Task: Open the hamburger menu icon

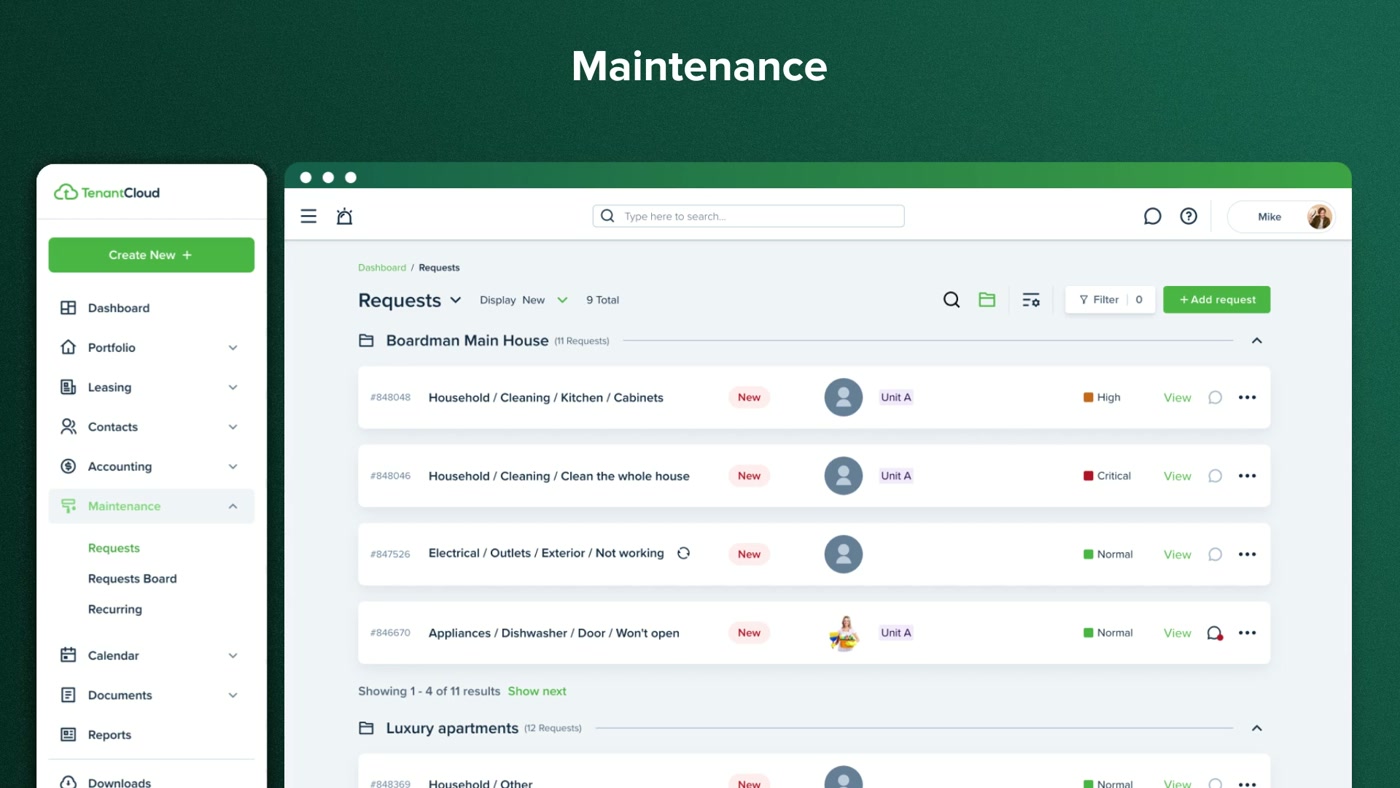Action: point(309,216)
